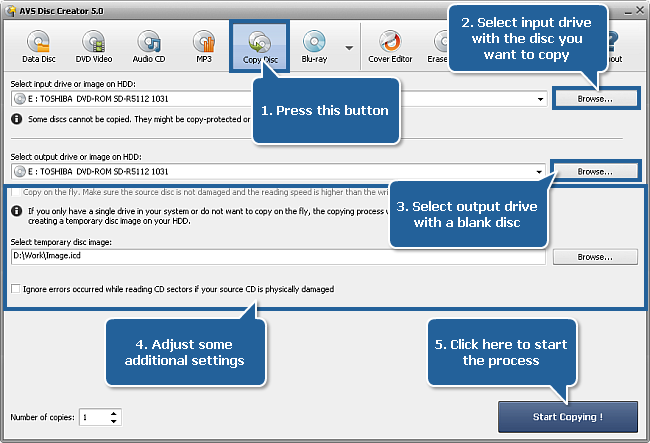Click the 'Select input drive or image on HDD:' label

click(73, 84)
